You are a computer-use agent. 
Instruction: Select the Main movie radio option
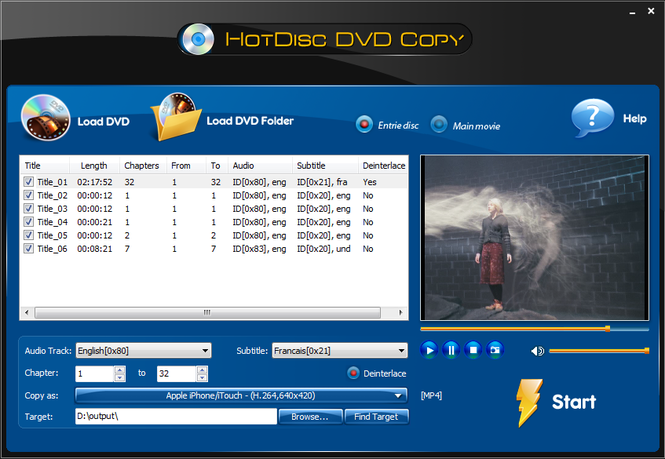[x=439, y=125]
